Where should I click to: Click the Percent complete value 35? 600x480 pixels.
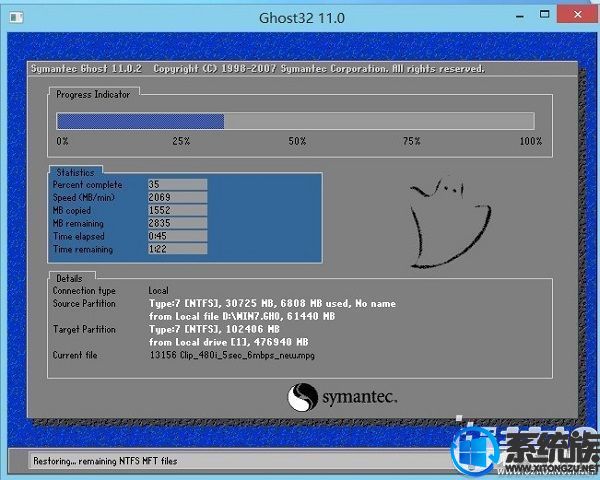point(177,184)
